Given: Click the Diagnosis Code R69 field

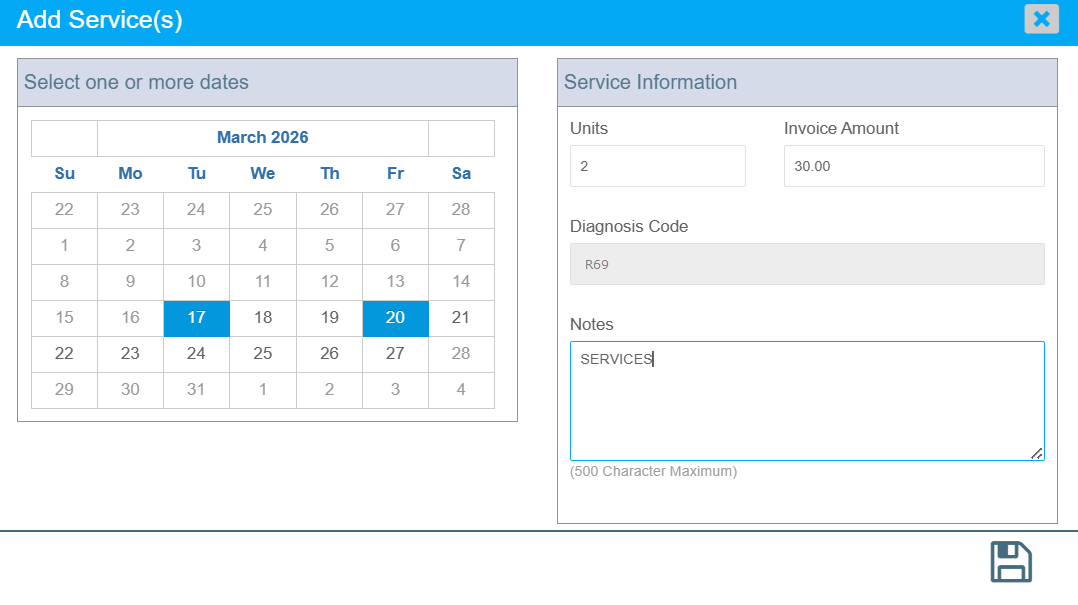Looking at the screenshot, I should pyautogui.click(x=806, y=265).
